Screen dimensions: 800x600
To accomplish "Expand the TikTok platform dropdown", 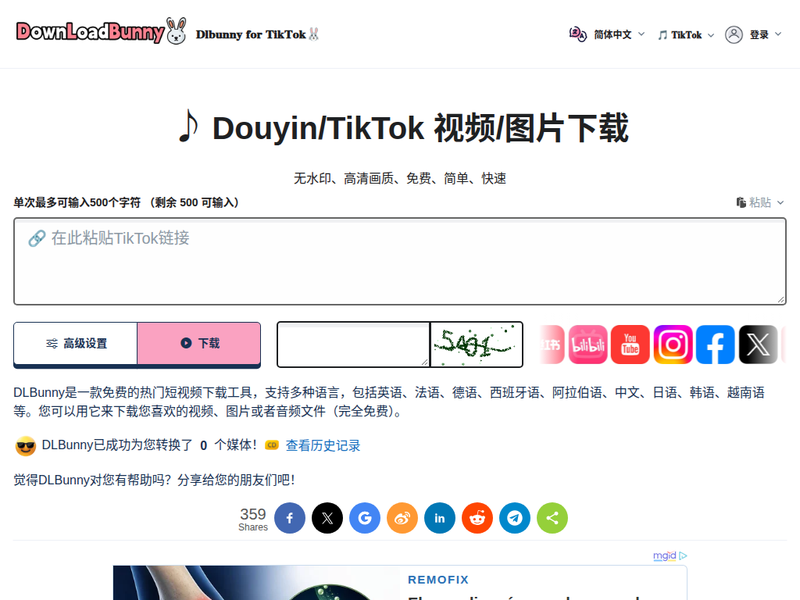I will coord(686,35).
